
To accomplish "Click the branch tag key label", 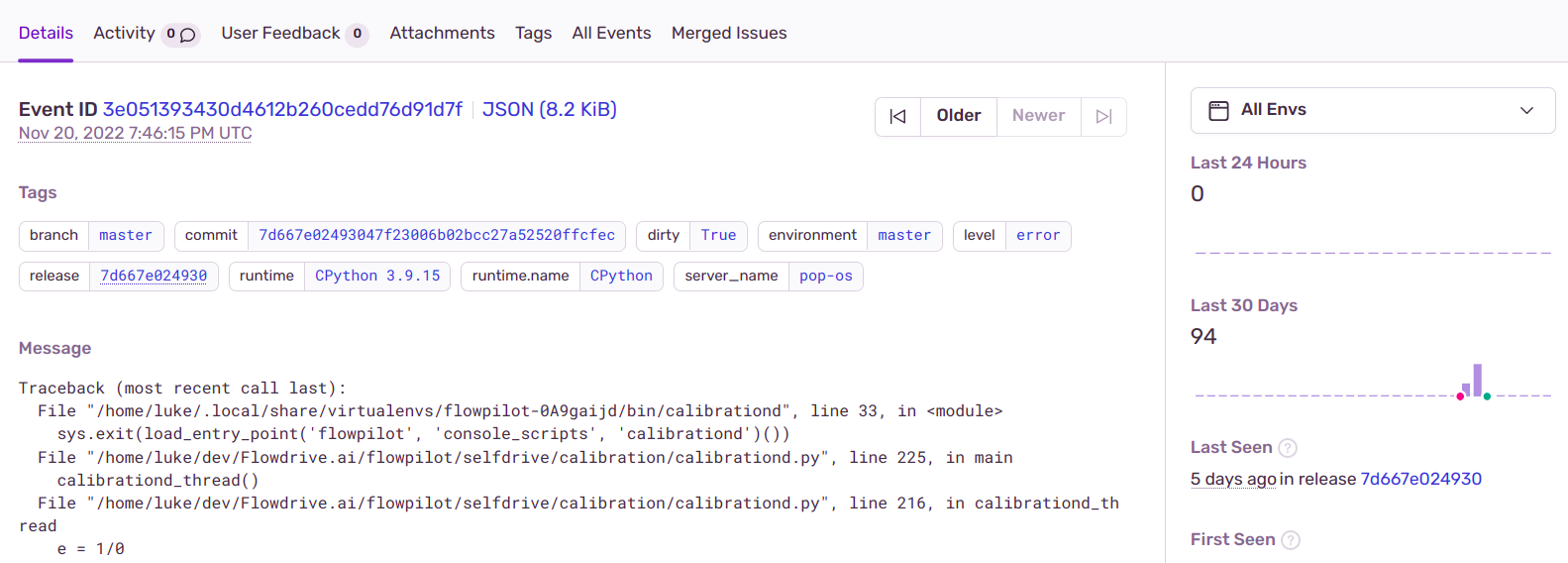I will tap(53, 235).
